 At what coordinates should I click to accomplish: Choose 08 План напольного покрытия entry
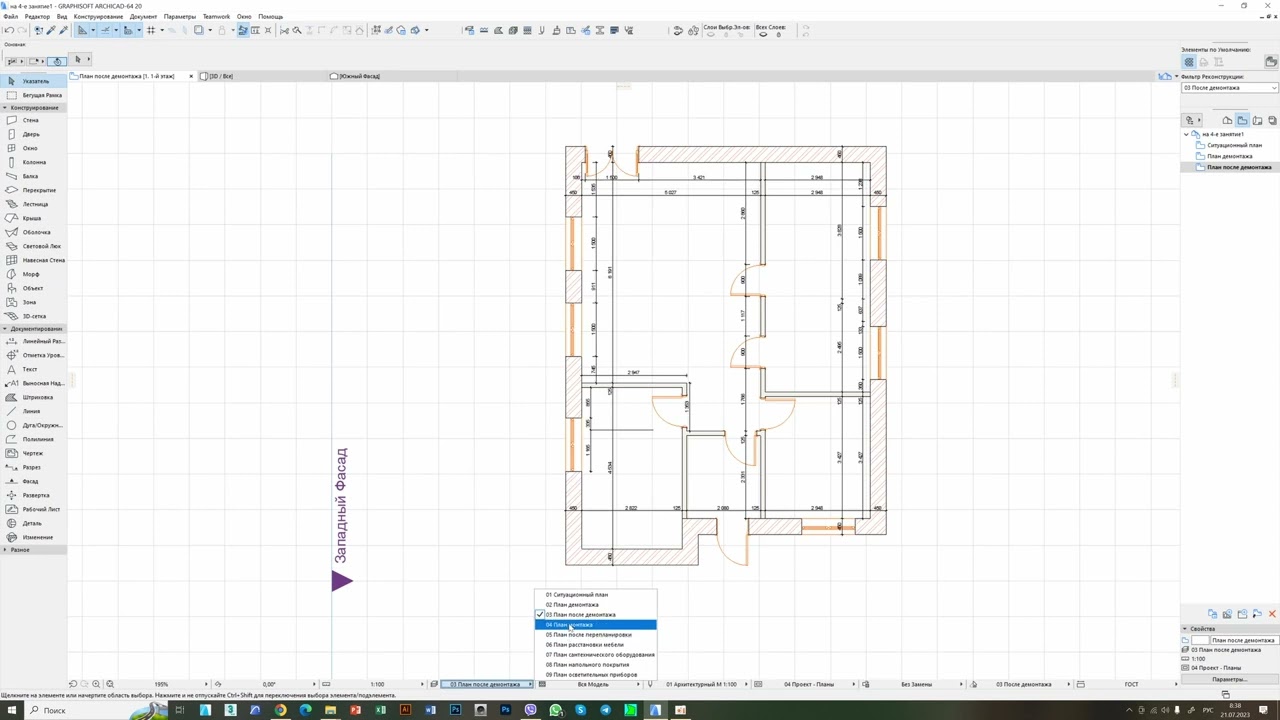595,665
